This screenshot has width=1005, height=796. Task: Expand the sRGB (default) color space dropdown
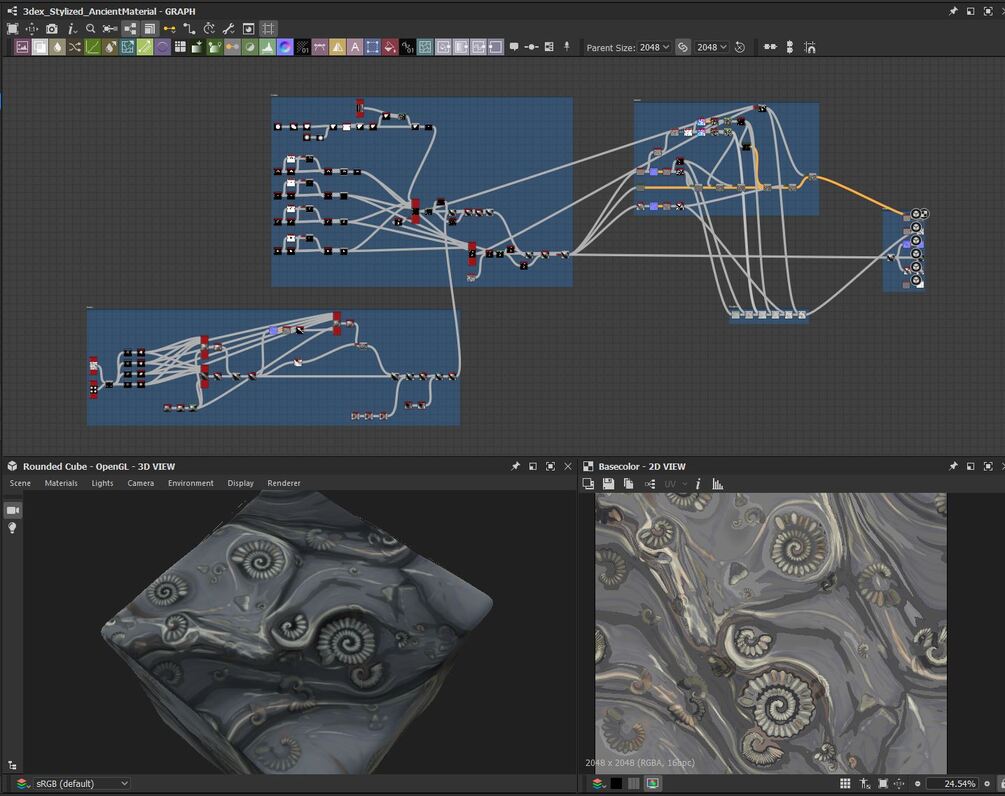point(81,784)
